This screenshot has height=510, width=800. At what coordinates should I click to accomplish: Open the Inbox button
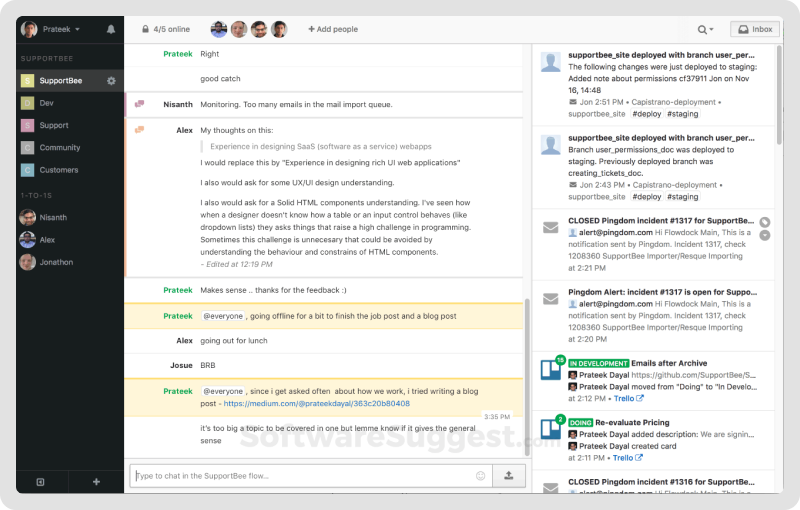tap(756, 30)
